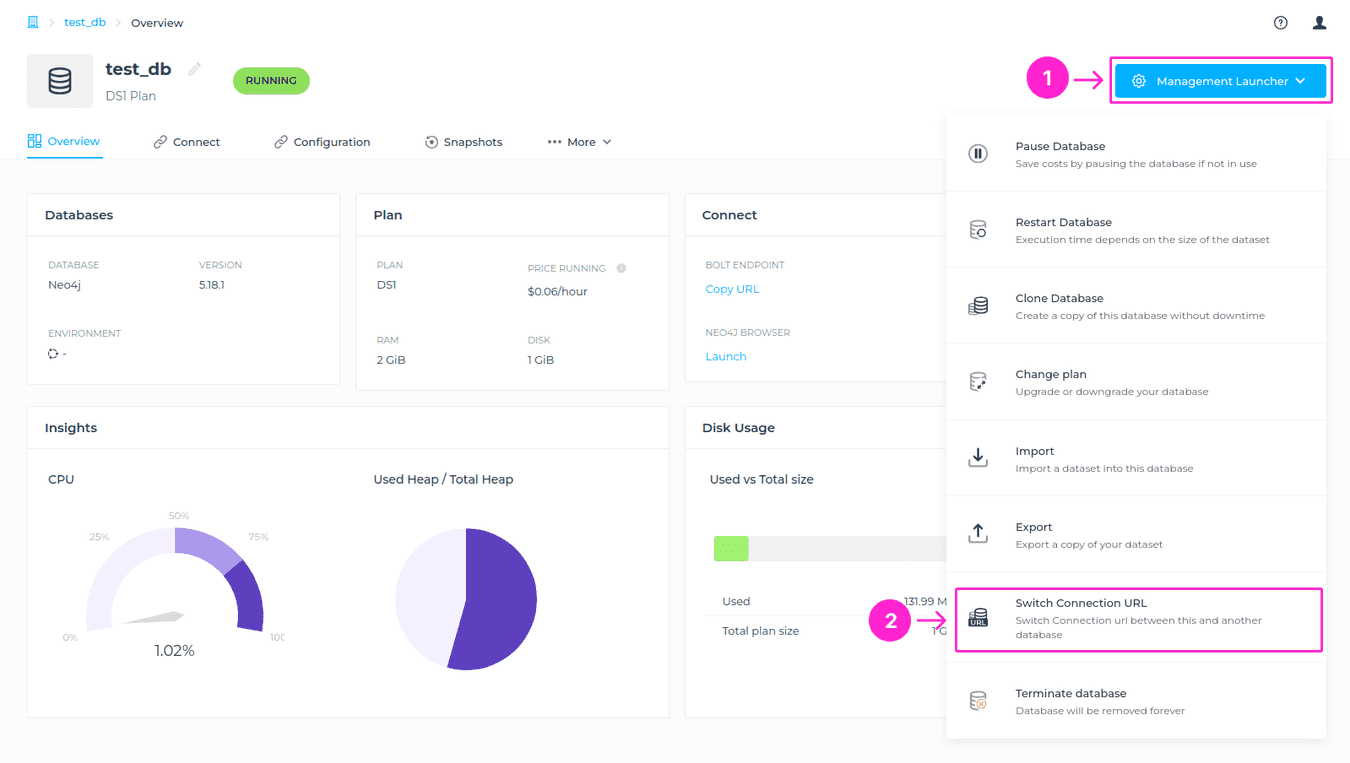Switch to the Connect tab
1350x763 pixels.
click(187, 141)
